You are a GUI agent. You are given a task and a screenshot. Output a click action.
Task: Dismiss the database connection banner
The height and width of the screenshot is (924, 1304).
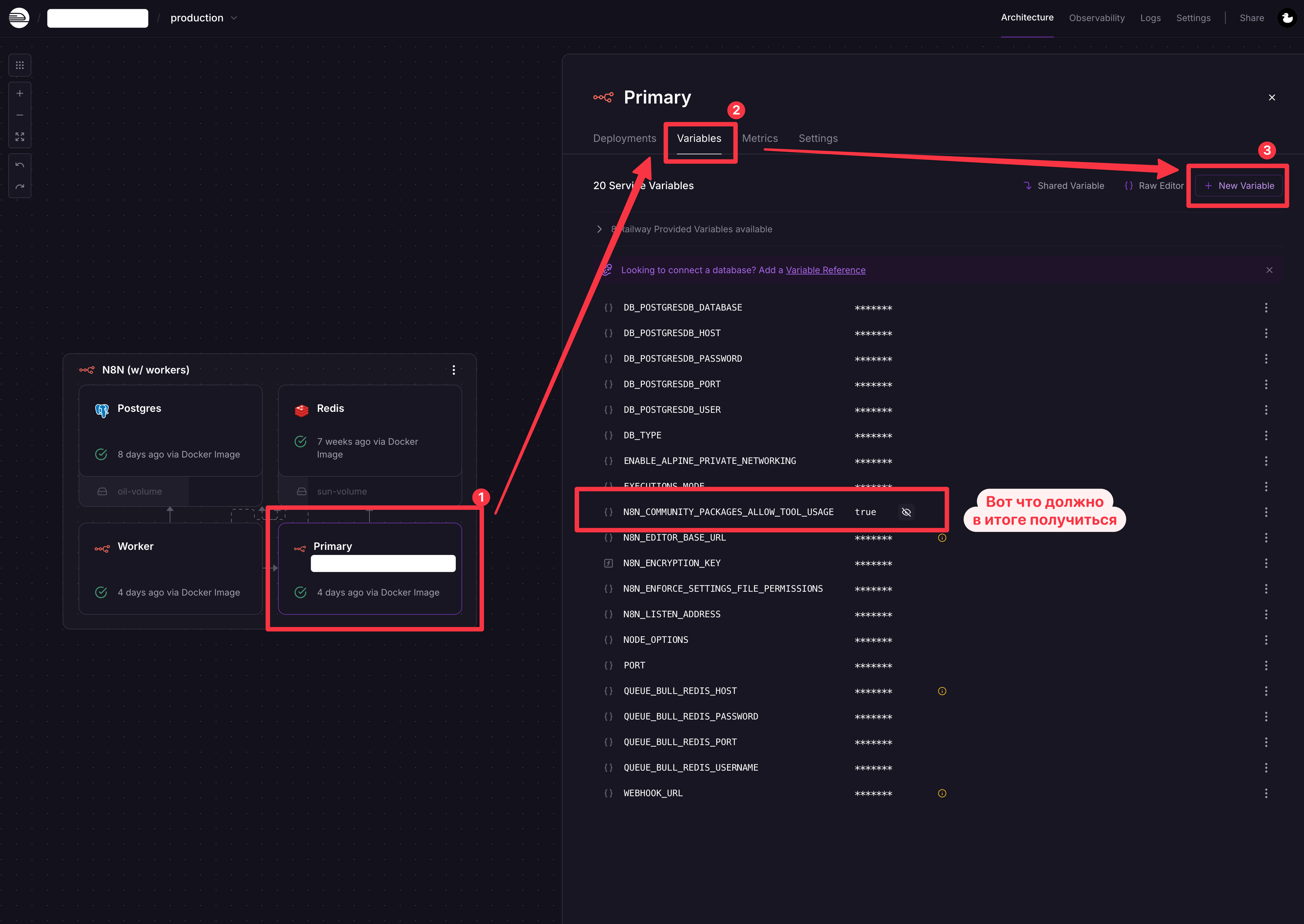(x=1269, y=270)
